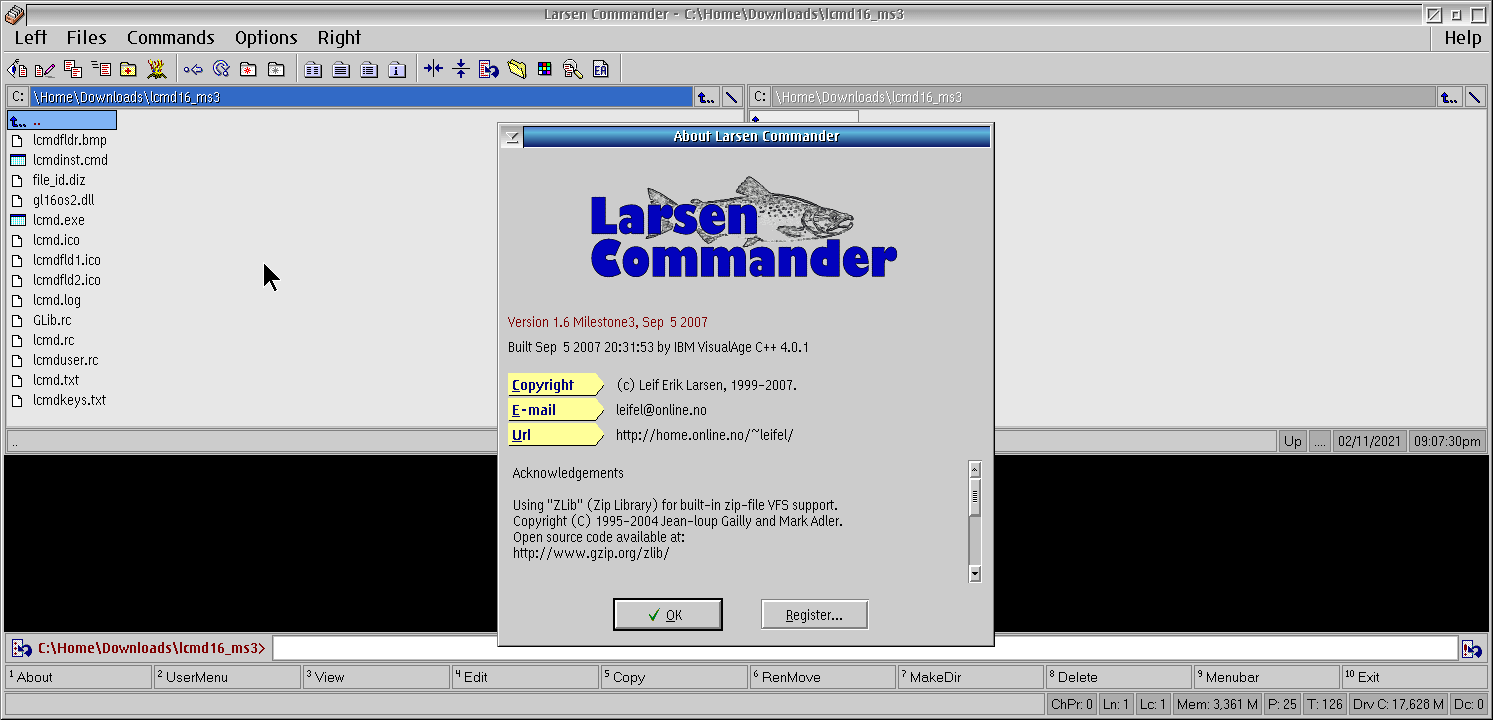Screen dimensions: 1493x720
Task: Open the Files menu
Action: (x=87, y=38)
